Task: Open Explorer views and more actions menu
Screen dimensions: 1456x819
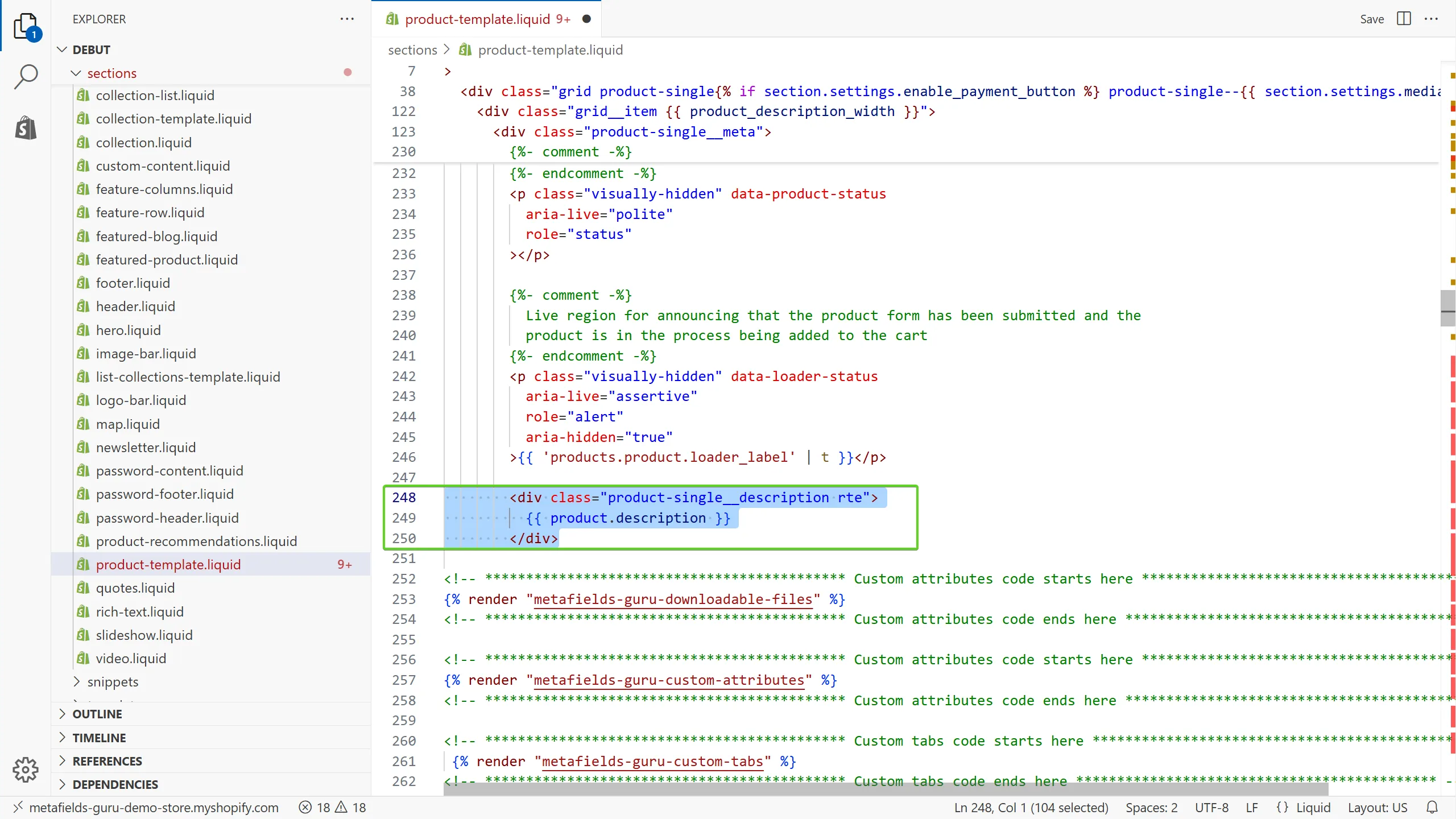Action: click(x=347, y=19)
